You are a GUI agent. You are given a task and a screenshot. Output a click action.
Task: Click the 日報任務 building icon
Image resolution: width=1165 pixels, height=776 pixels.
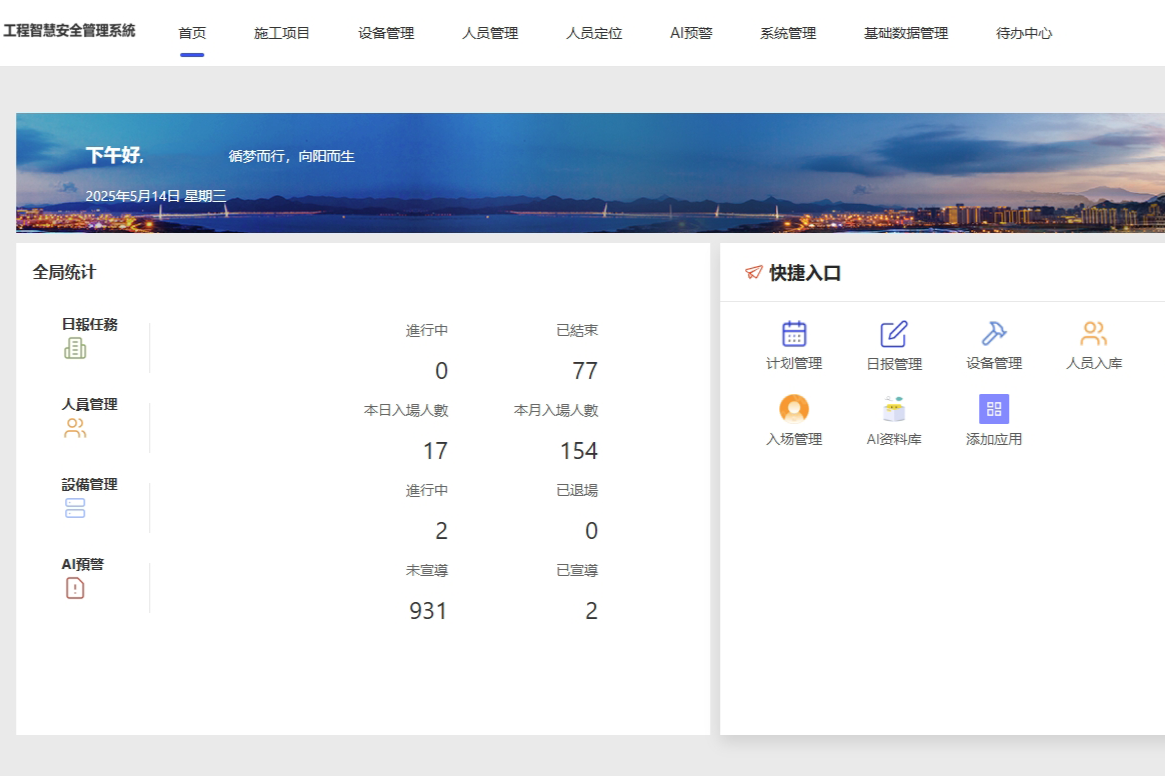click(75, 348)
